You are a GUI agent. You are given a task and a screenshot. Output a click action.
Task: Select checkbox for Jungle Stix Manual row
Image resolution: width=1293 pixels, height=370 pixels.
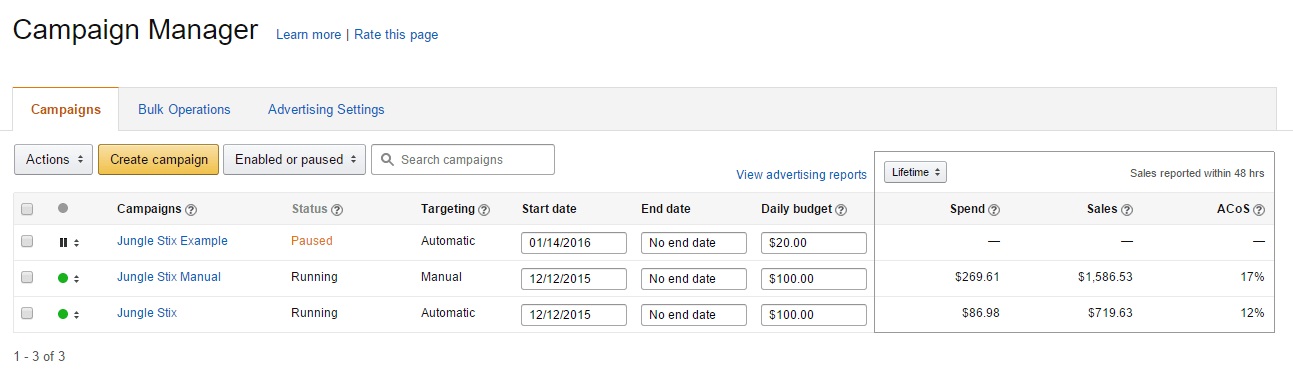[x=27, y=277]
